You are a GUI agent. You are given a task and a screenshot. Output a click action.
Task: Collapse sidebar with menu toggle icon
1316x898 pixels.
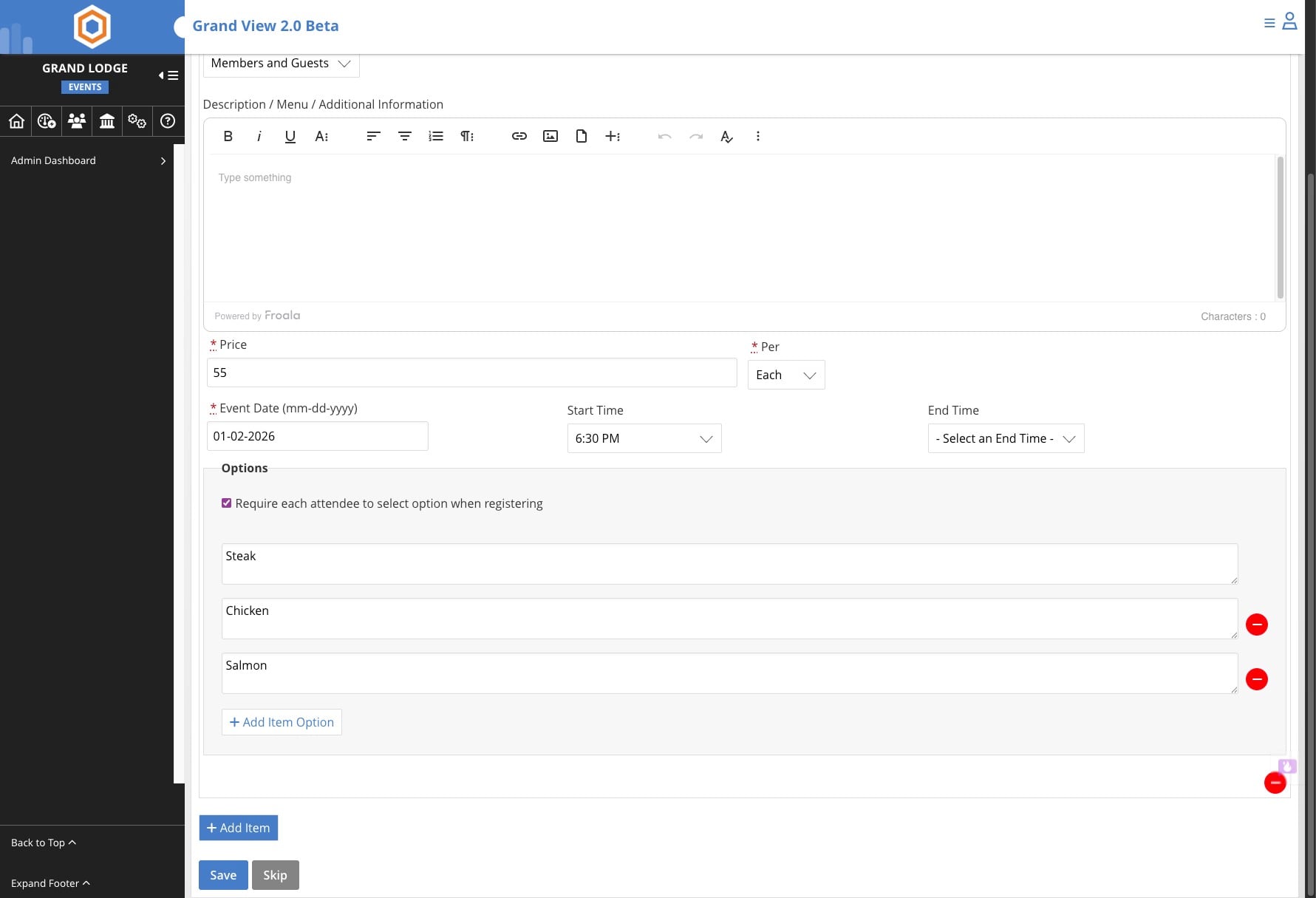point(168,75)
